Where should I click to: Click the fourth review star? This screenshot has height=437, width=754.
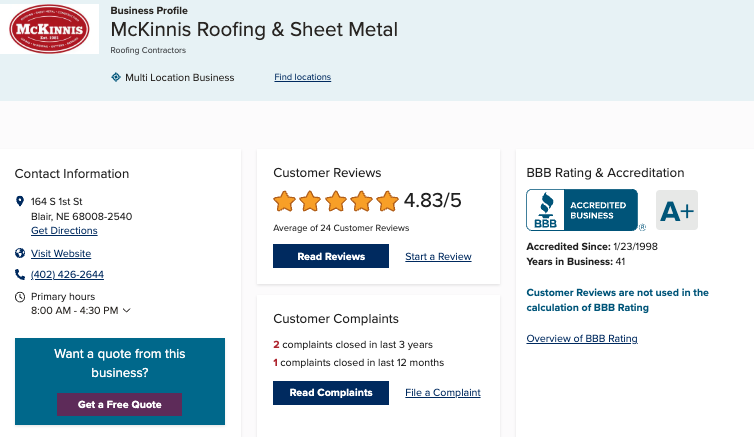[362, 201]
